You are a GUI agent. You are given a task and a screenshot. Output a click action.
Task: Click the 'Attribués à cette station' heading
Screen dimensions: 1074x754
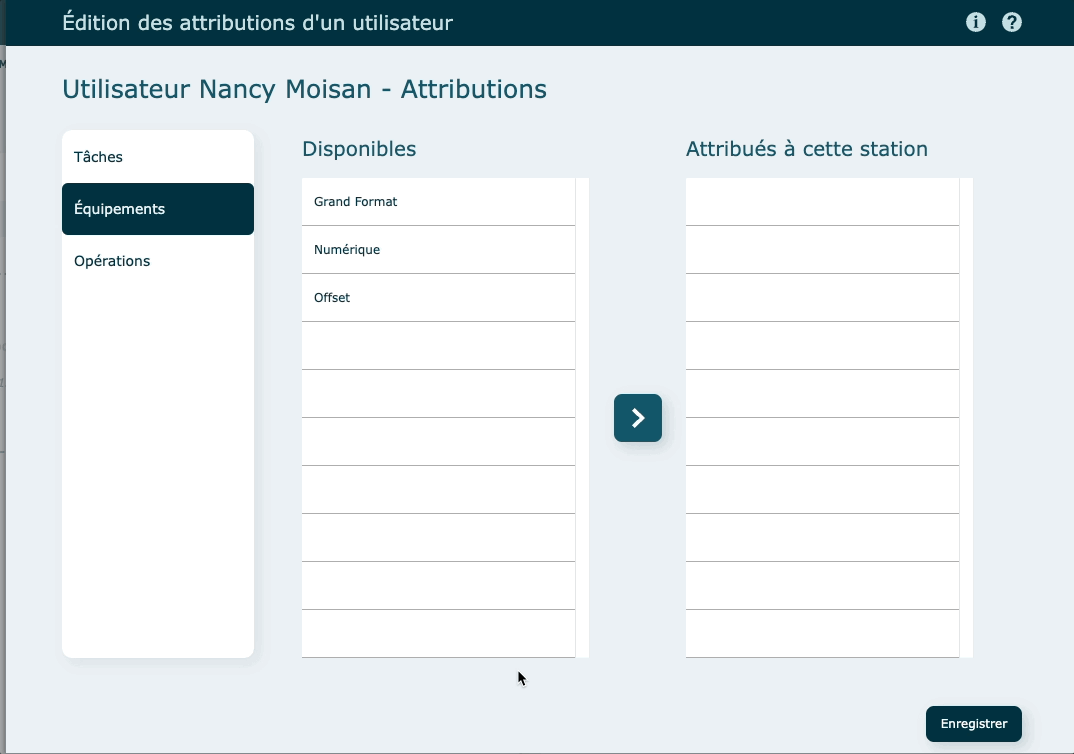click(806, 149)
